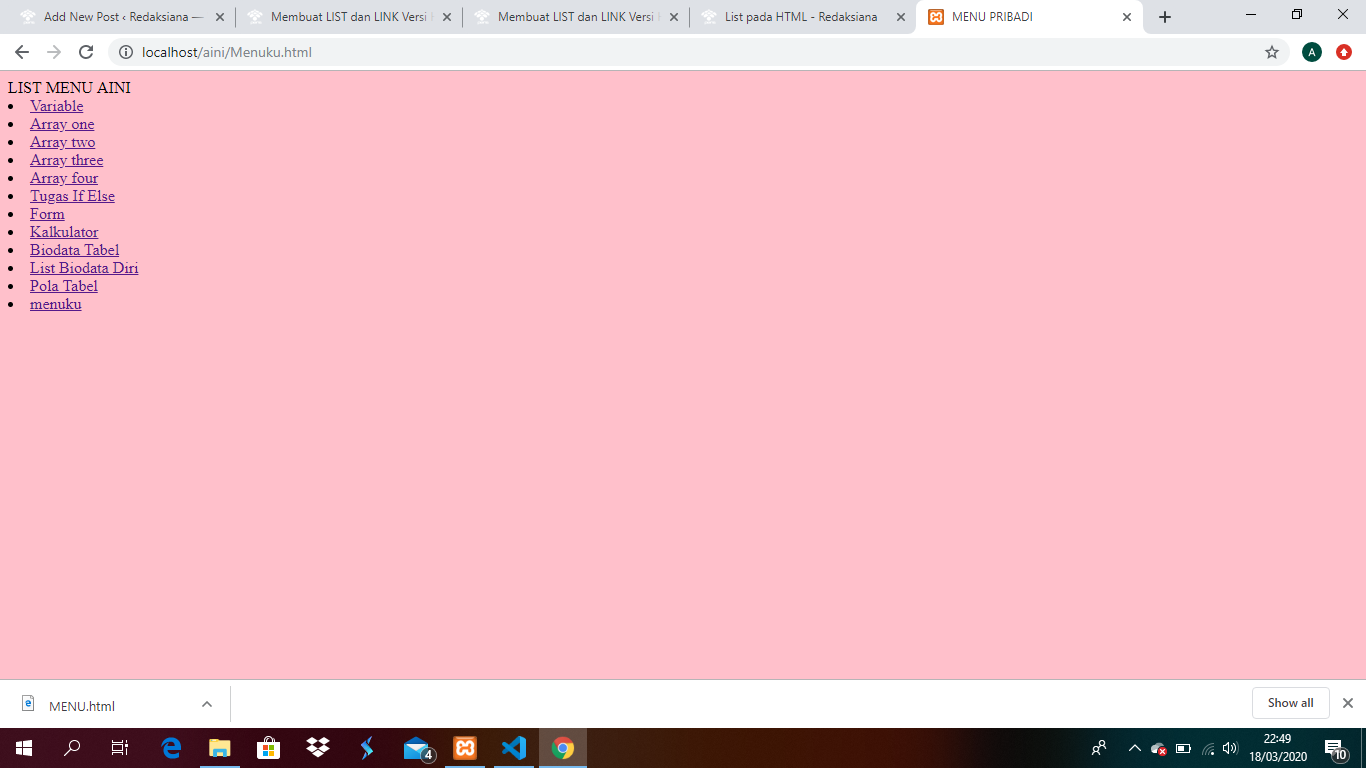View site information icon in address bar
This screenshot has height=768, width=1366.
(126, 52)
